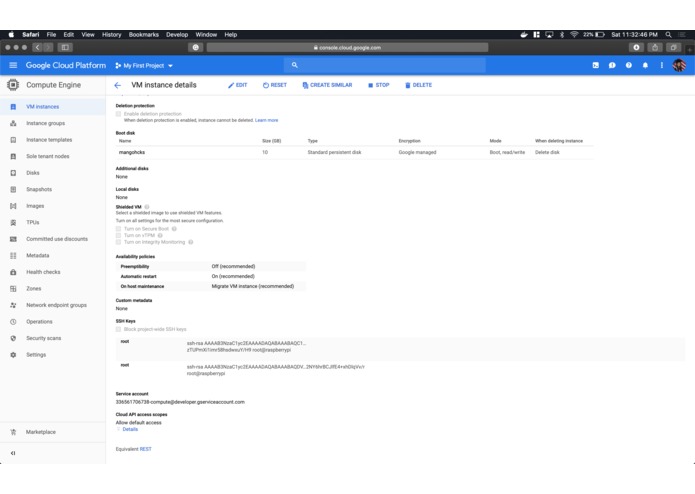Collapse the sidebar with bottom chevron
This screenshot has height=494, width=695.
[x=13, y=453]
